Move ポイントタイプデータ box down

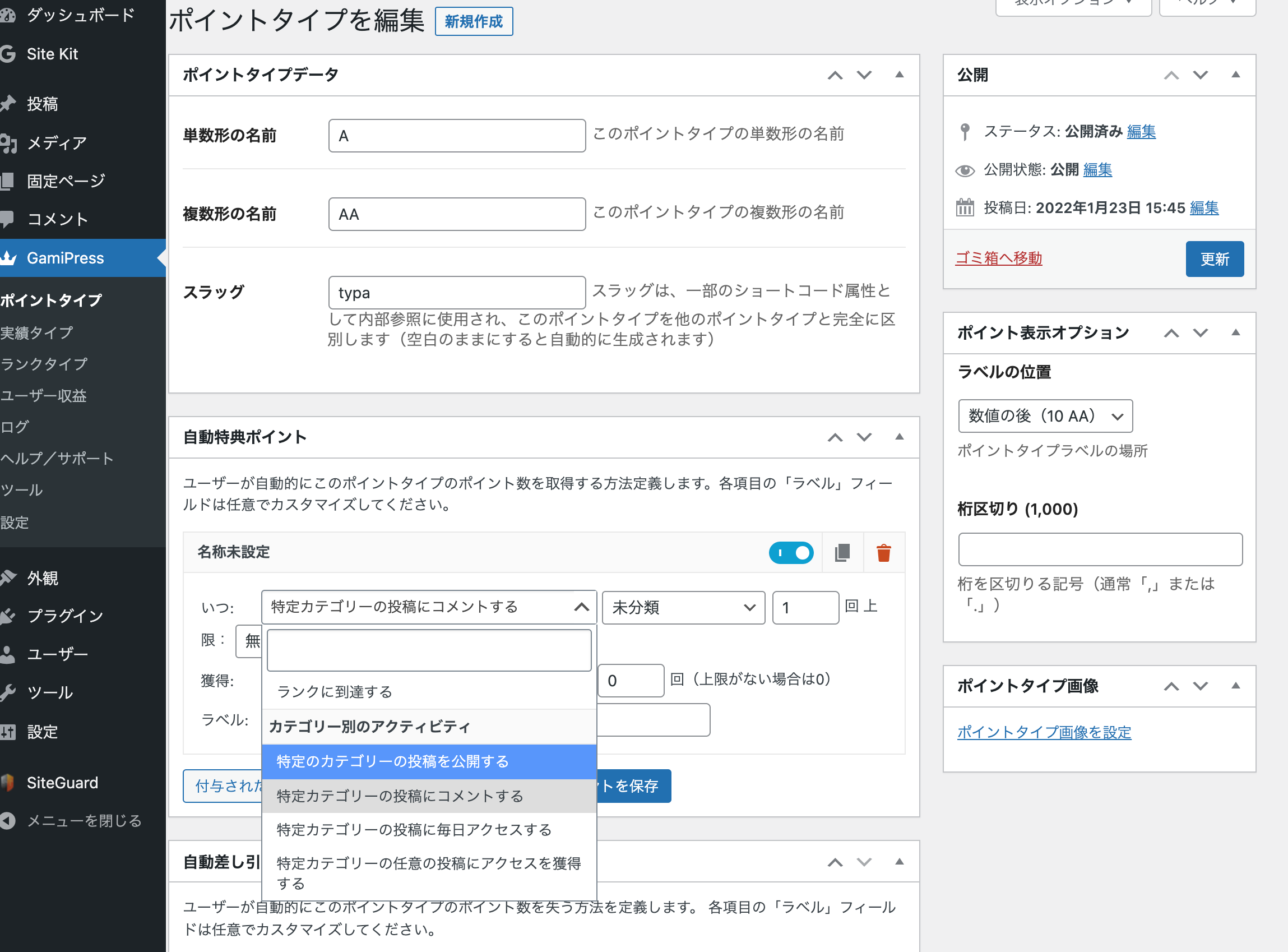point(864,75)
